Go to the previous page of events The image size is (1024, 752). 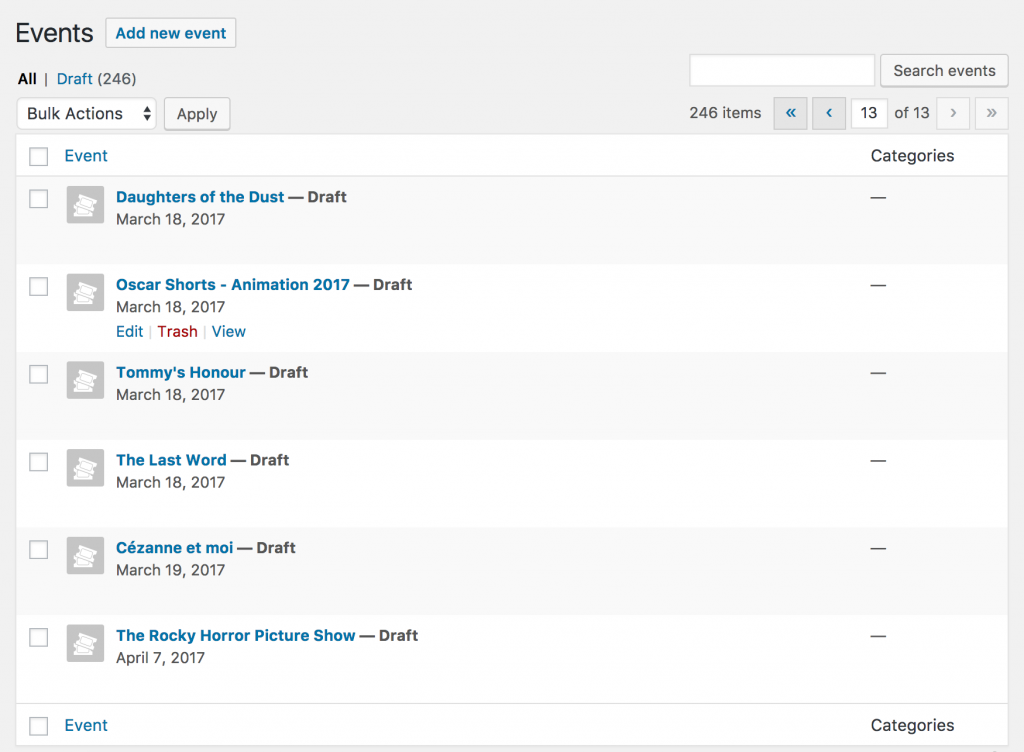[x=829, y=113]
